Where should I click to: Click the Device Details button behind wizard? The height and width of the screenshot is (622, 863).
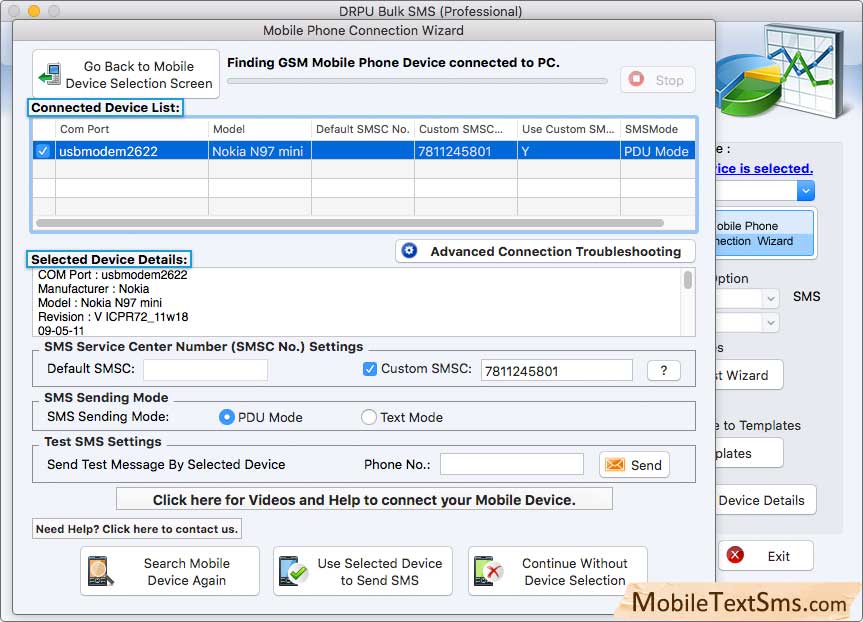point(766,500)
